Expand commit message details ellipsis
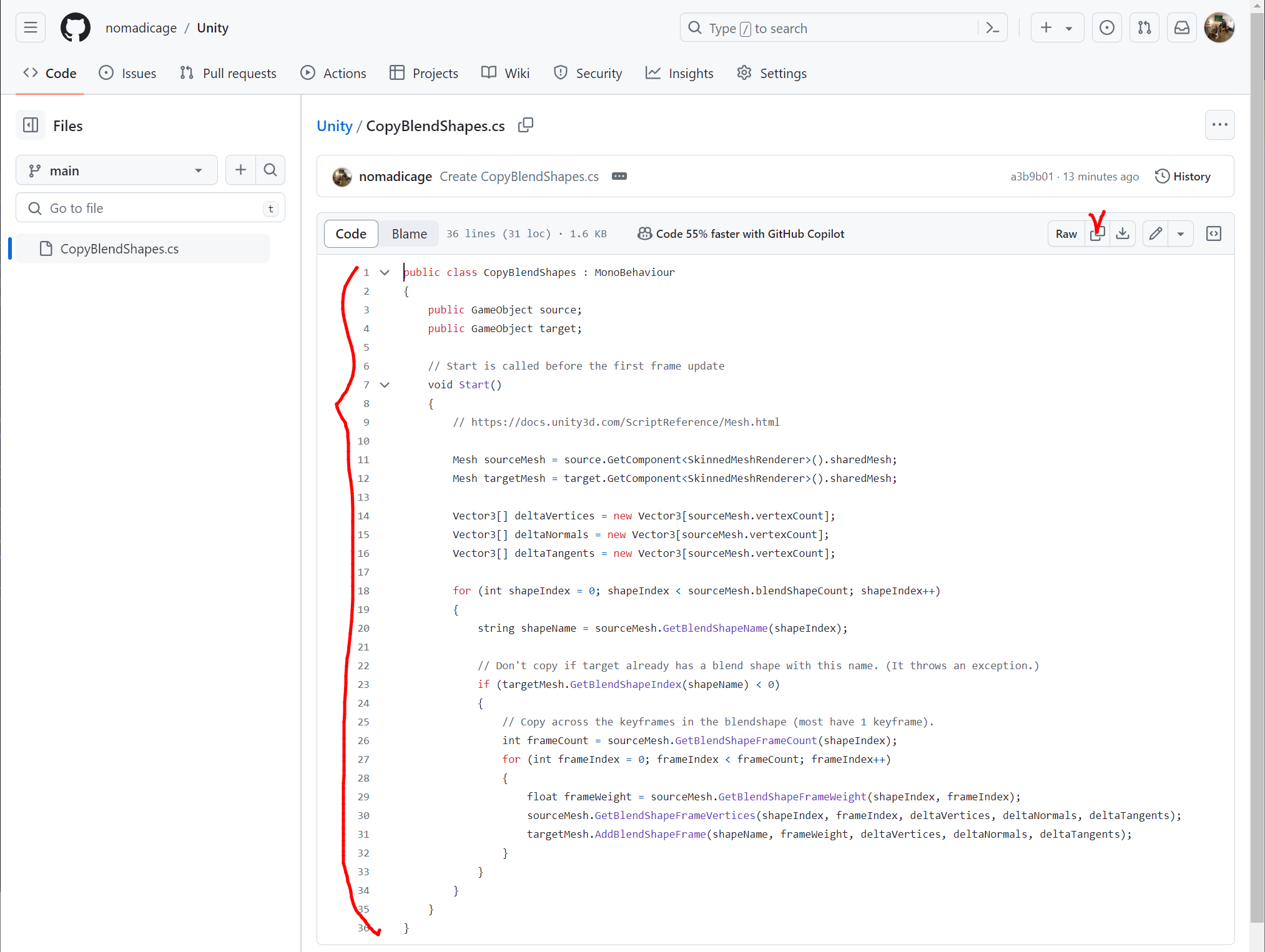This screenshot has width=1265, height=952. [x=619, y=177]
